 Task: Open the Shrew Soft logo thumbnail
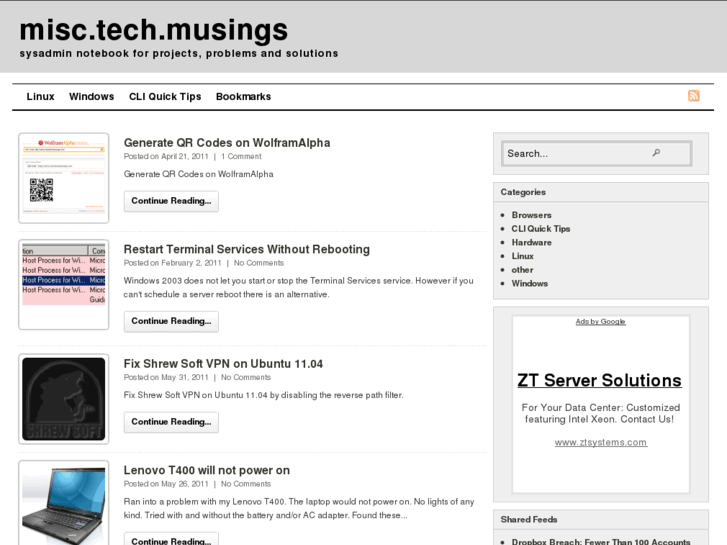(64, 399)
